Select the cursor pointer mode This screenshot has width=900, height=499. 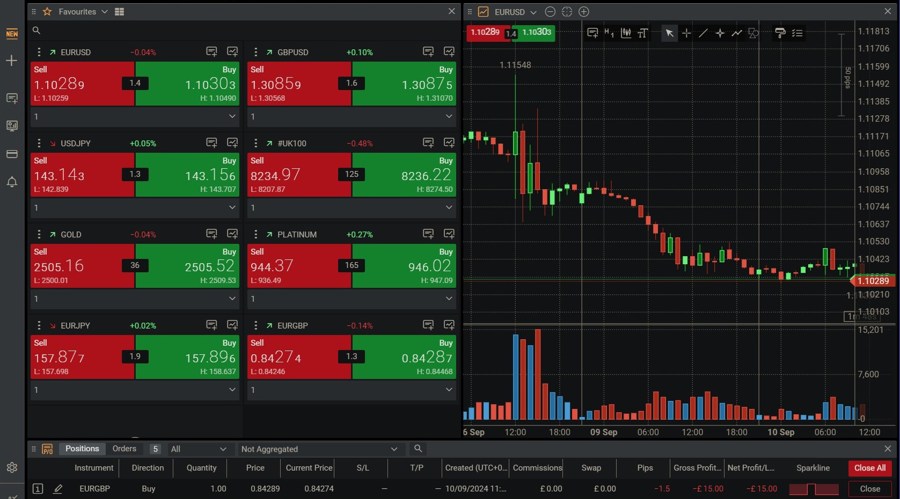pyautogui.click(x=669, y=33)
